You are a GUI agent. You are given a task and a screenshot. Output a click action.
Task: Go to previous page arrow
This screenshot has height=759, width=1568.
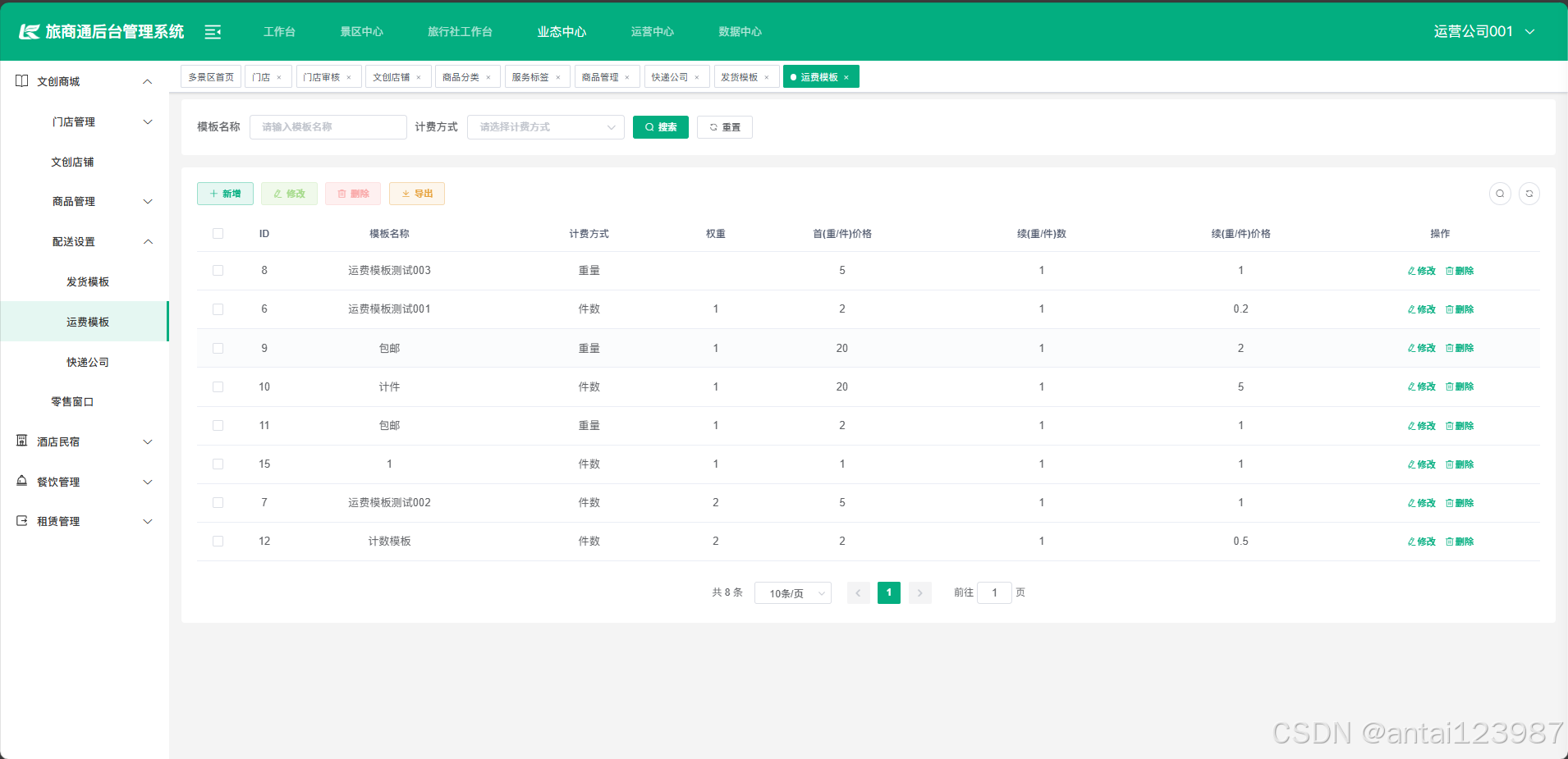[859, 592]
